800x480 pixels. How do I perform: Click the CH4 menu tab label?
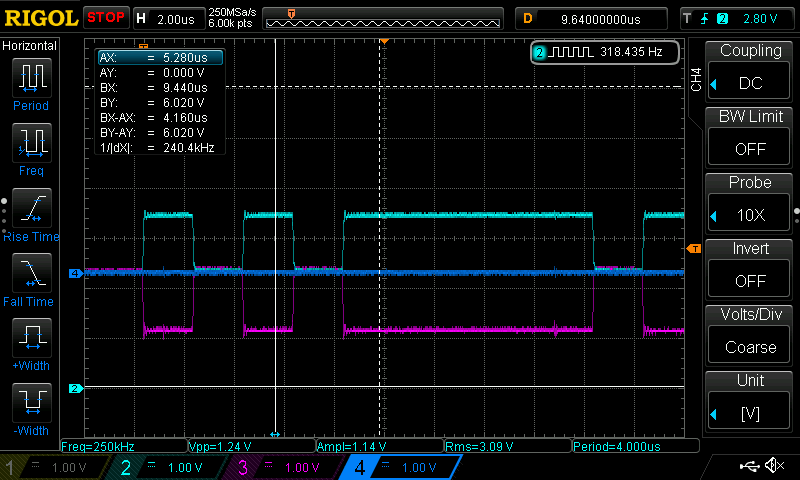696,80
